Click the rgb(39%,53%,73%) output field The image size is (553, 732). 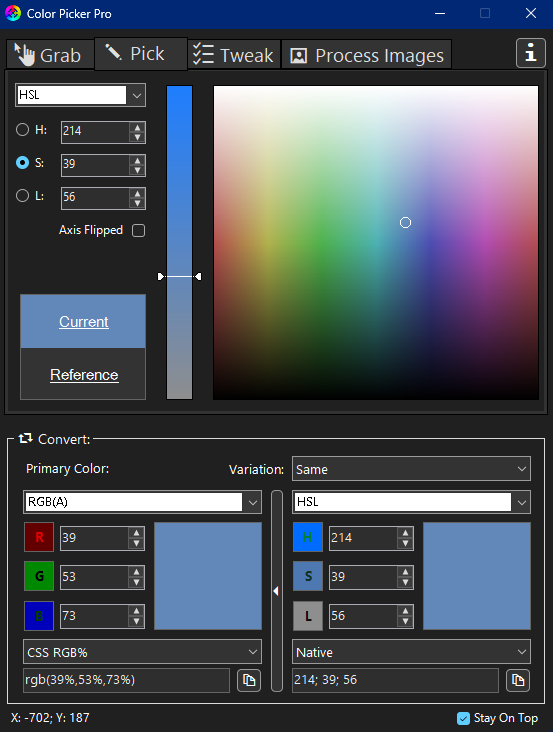[x=126, y=680]
